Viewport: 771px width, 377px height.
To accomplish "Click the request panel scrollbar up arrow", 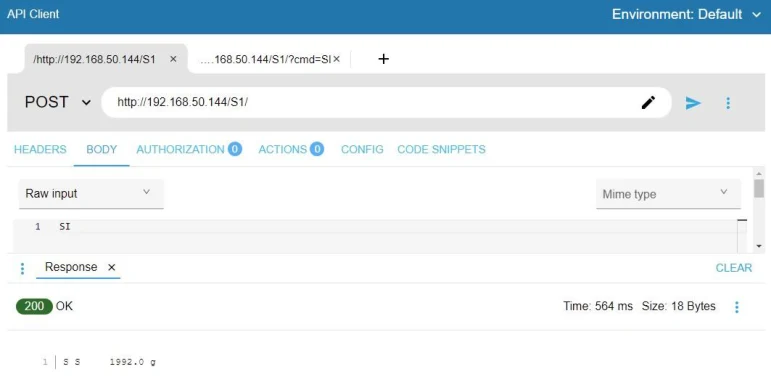I will point(759,173).
